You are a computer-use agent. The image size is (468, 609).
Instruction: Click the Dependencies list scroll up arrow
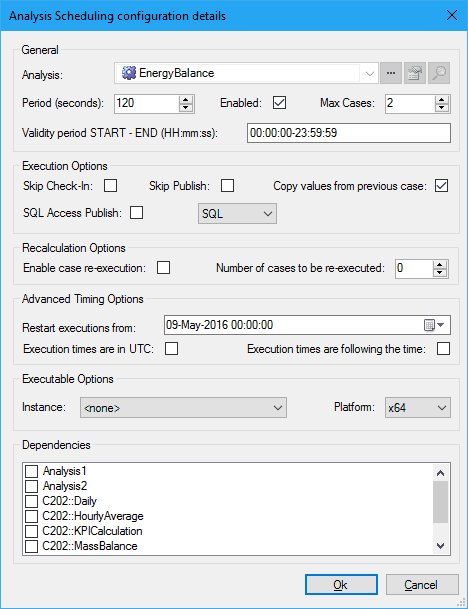pyautogui.click(x=440, y=473)
